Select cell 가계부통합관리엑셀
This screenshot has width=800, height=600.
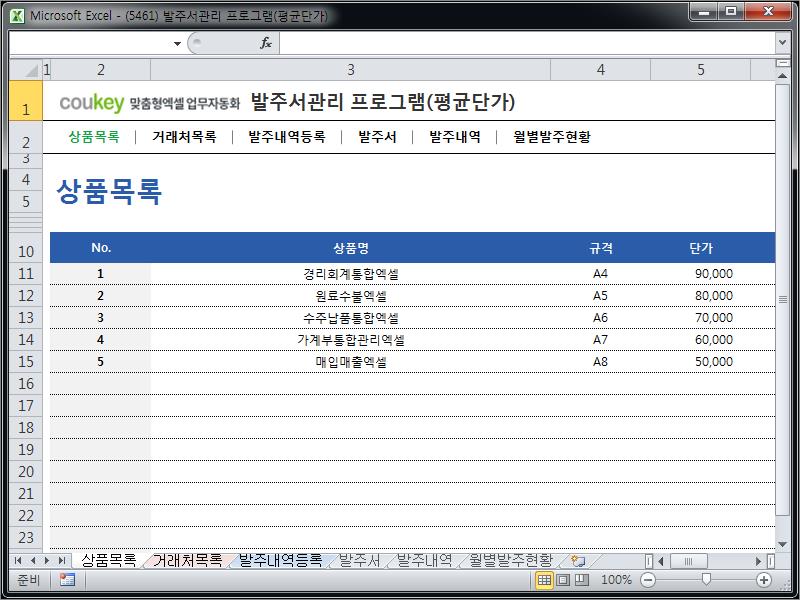point(351,340)
